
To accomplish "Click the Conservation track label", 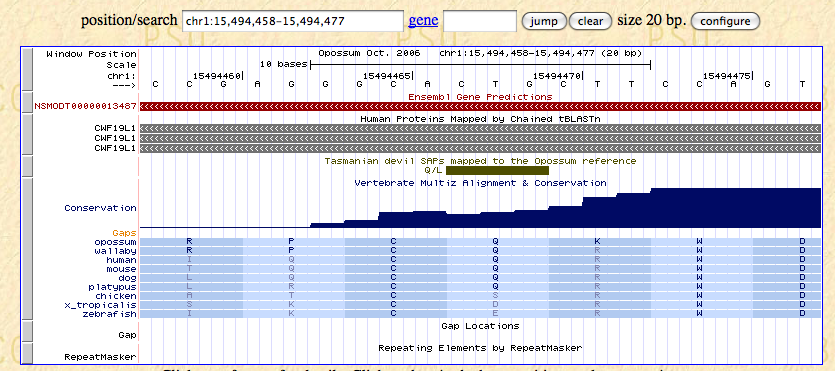I will tap(101, 208).
